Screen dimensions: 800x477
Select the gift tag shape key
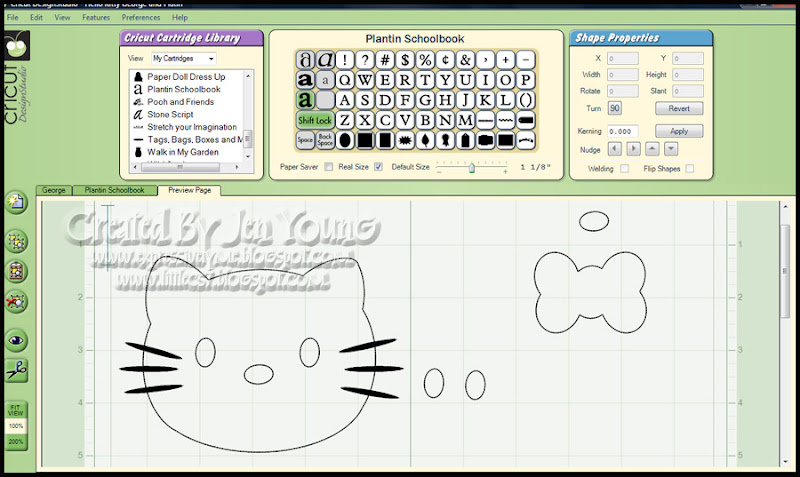point(465,140)
